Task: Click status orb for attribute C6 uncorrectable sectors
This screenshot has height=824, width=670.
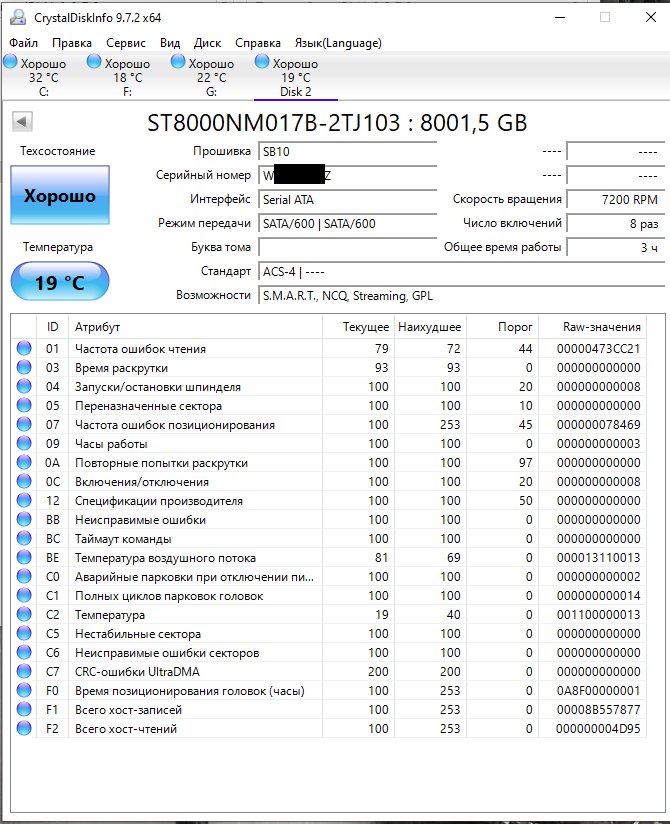Action: (24, 652)
